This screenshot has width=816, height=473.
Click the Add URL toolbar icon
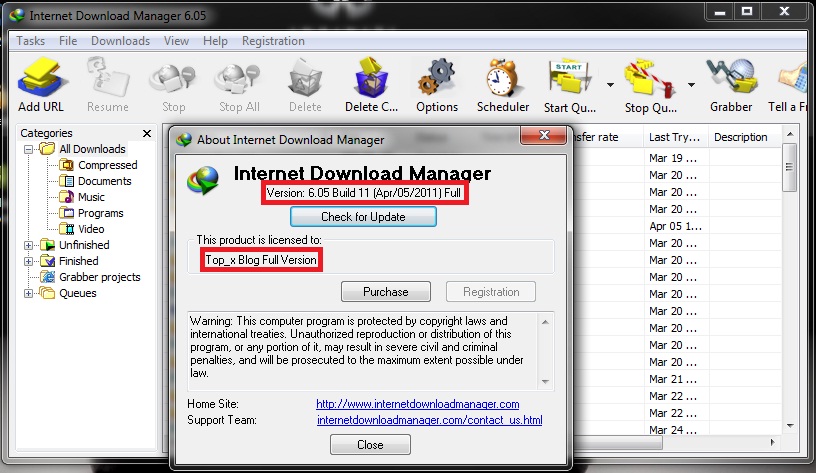(x=41, y=85)
